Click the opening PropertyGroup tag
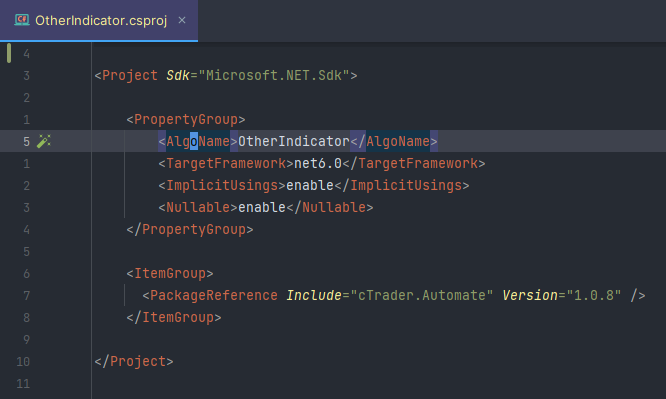The width and height of the screenshot is (666, 399). click(x=186, y=119)
